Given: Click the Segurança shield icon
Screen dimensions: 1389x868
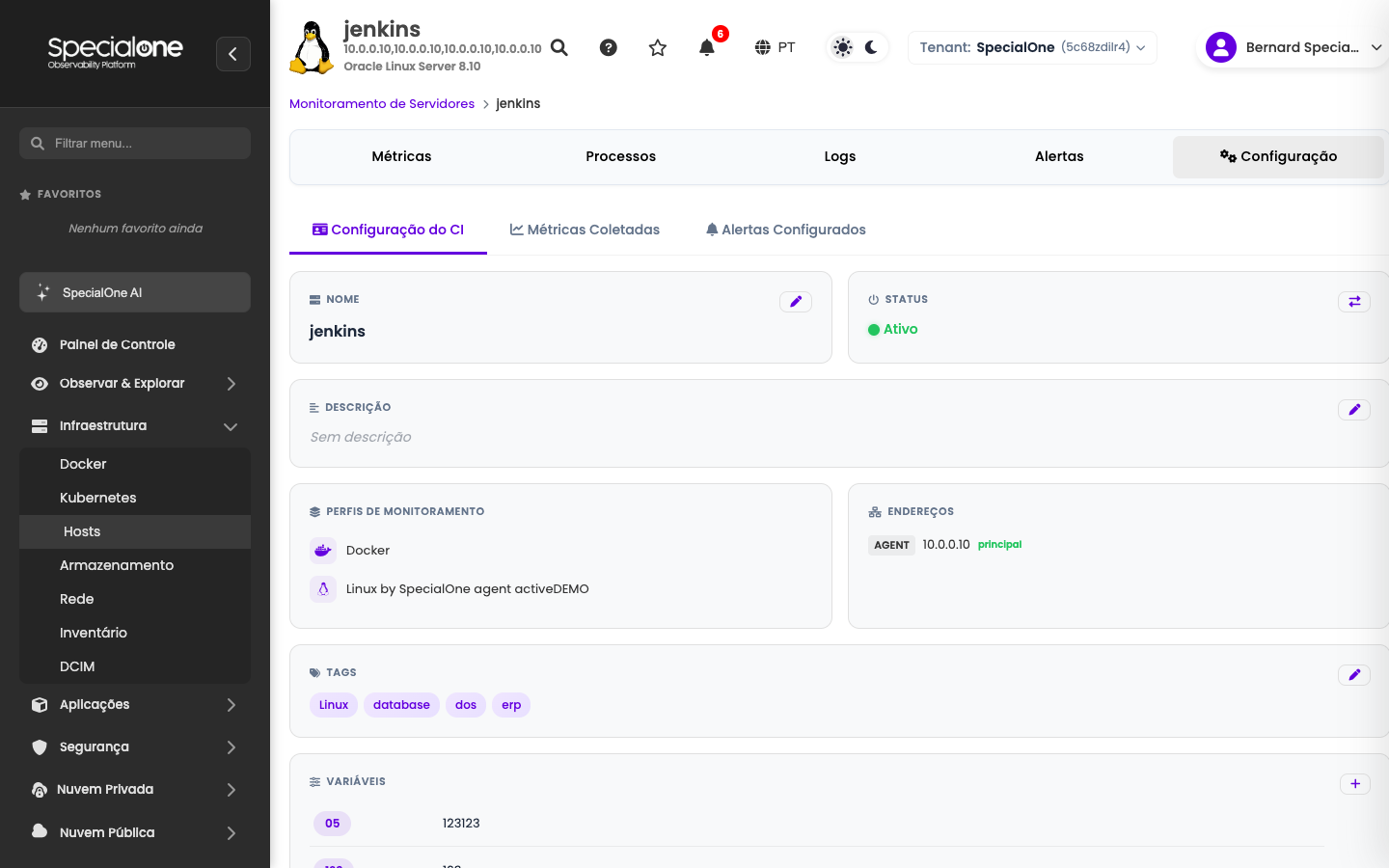Looking at the screenshot, I should (x=40, y=747).
